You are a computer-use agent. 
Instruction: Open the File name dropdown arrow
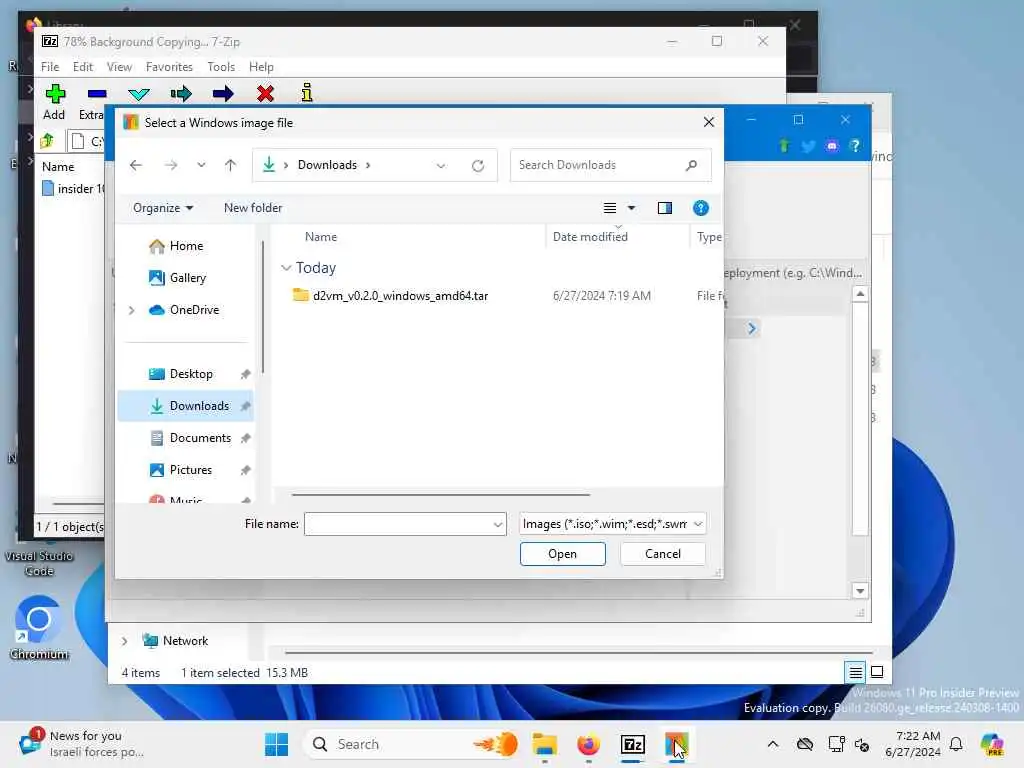tap(498, 524)
